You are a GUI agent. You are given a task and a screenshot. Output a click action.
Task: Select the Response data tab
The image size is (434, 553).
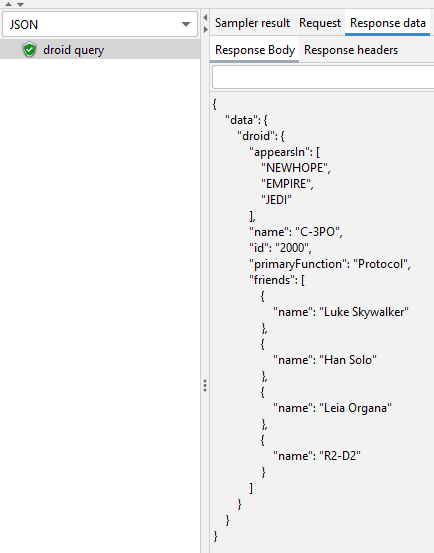coord(387,23)
